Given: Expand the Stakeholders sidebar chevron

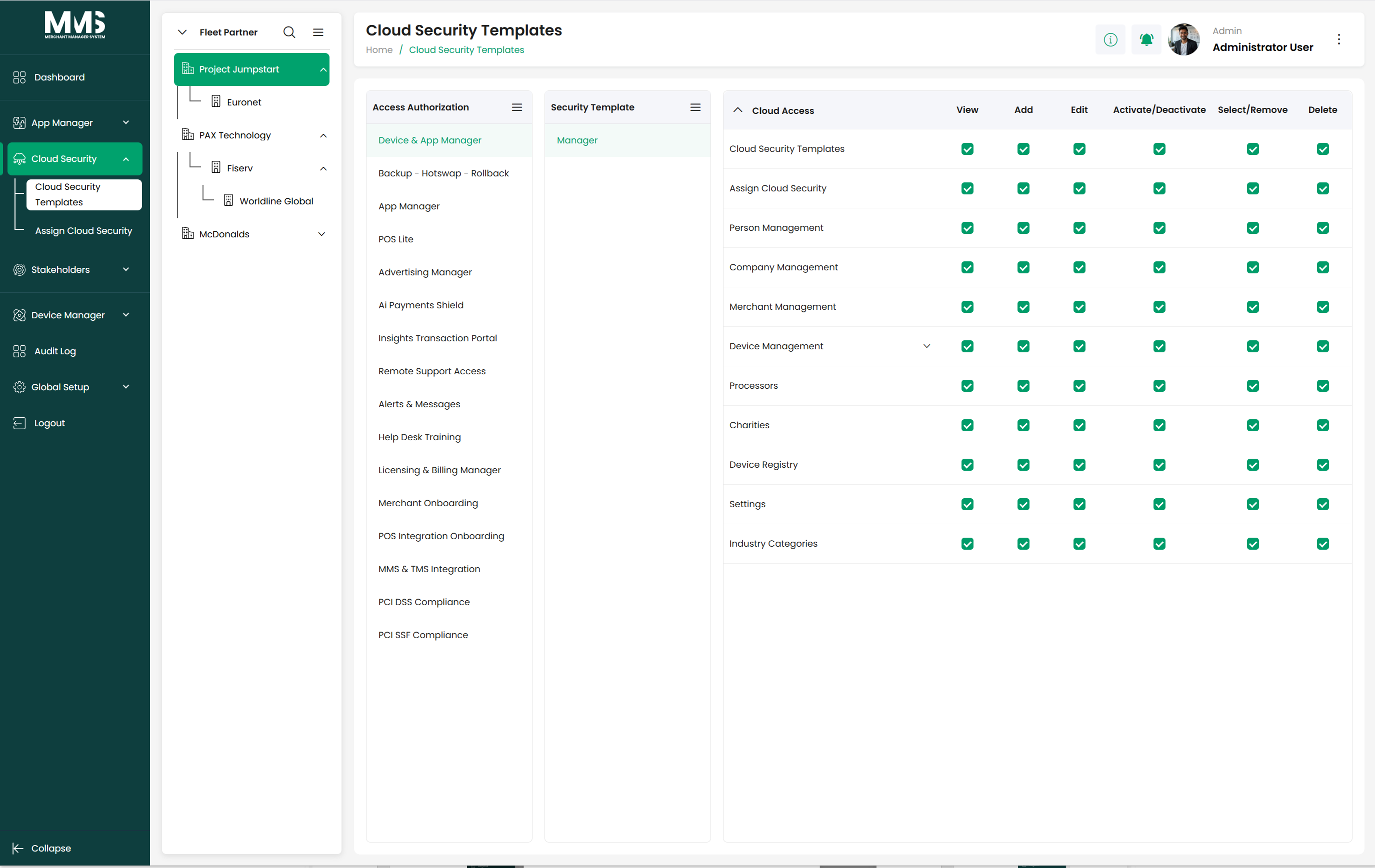Looking at the screenshot, I should point(125,269).
